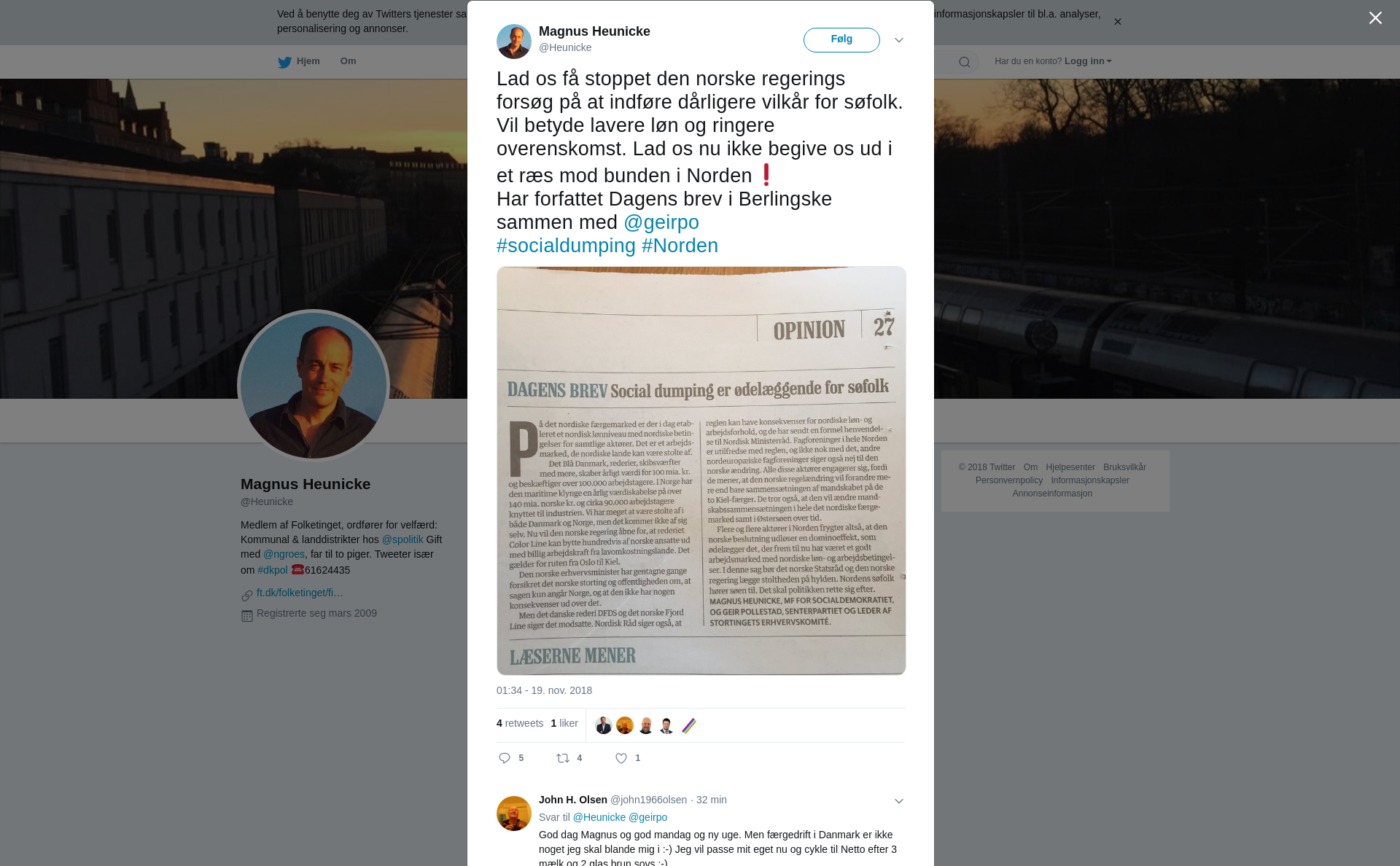Viewport: 1400px width, 866px height.
Task: Open the Om menu item
Action: click(x=348, y=61)
